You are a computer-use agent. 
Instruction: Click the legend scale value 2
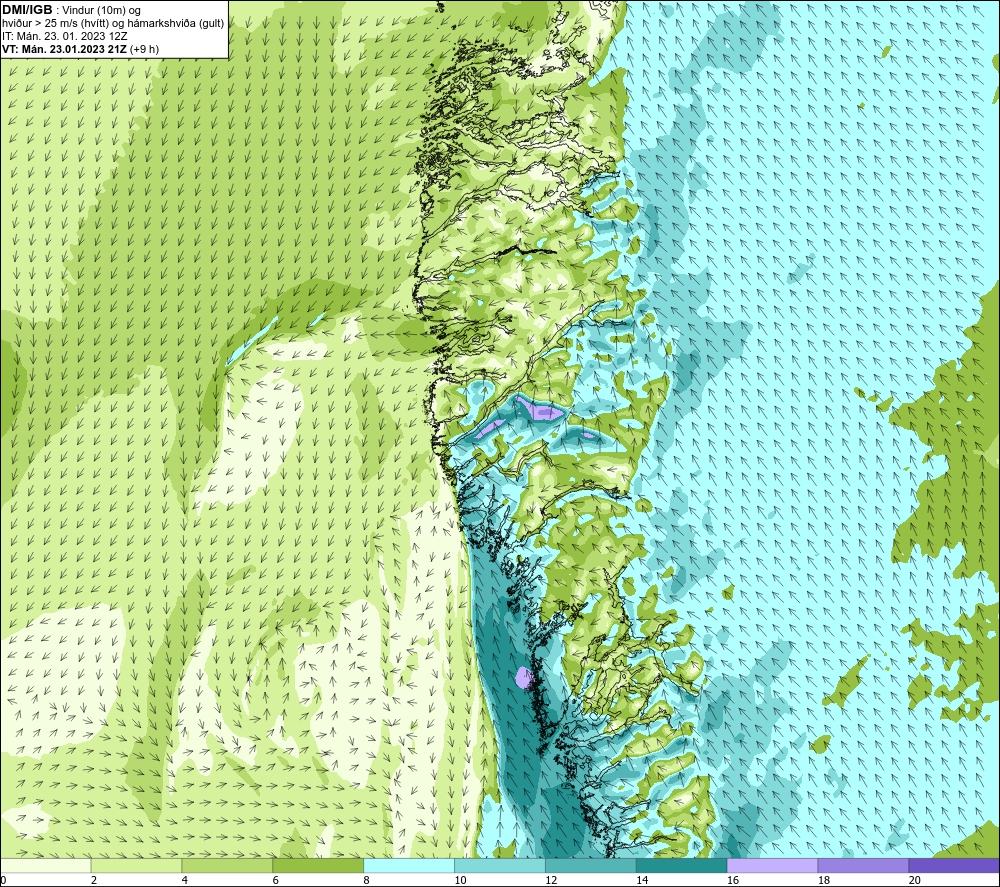tap(94, 880)
